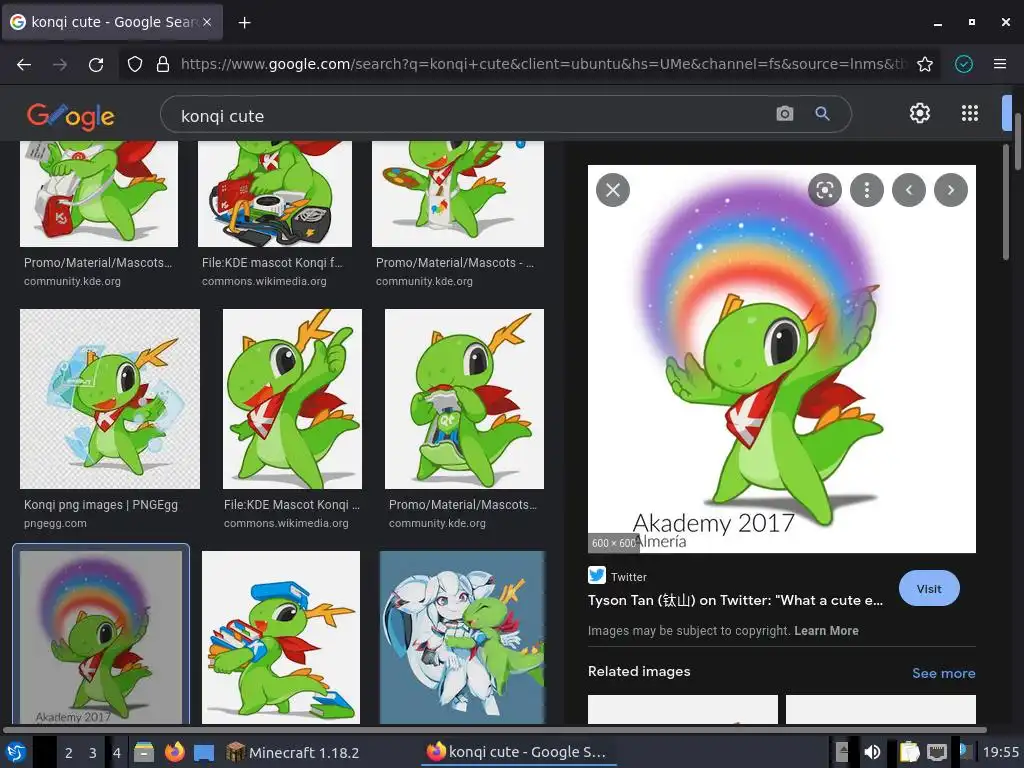Open the clipboard manager tray icon
1024x768 pixels.
908,752
